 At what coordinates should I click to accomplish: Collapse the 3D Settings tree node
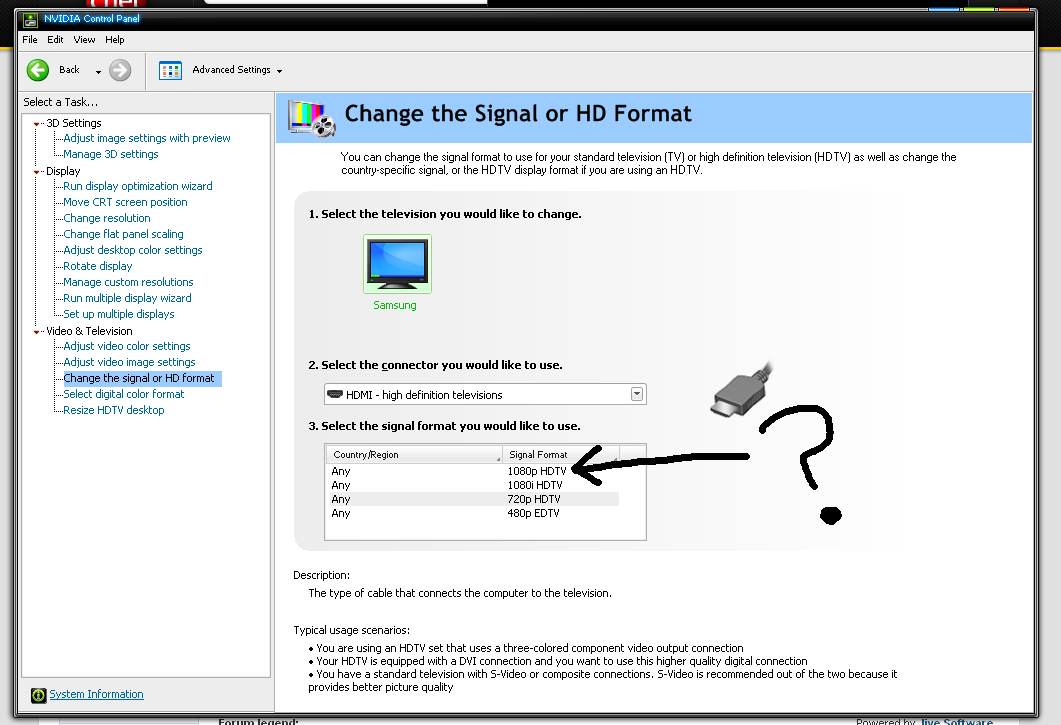click(x=38, y=124)
